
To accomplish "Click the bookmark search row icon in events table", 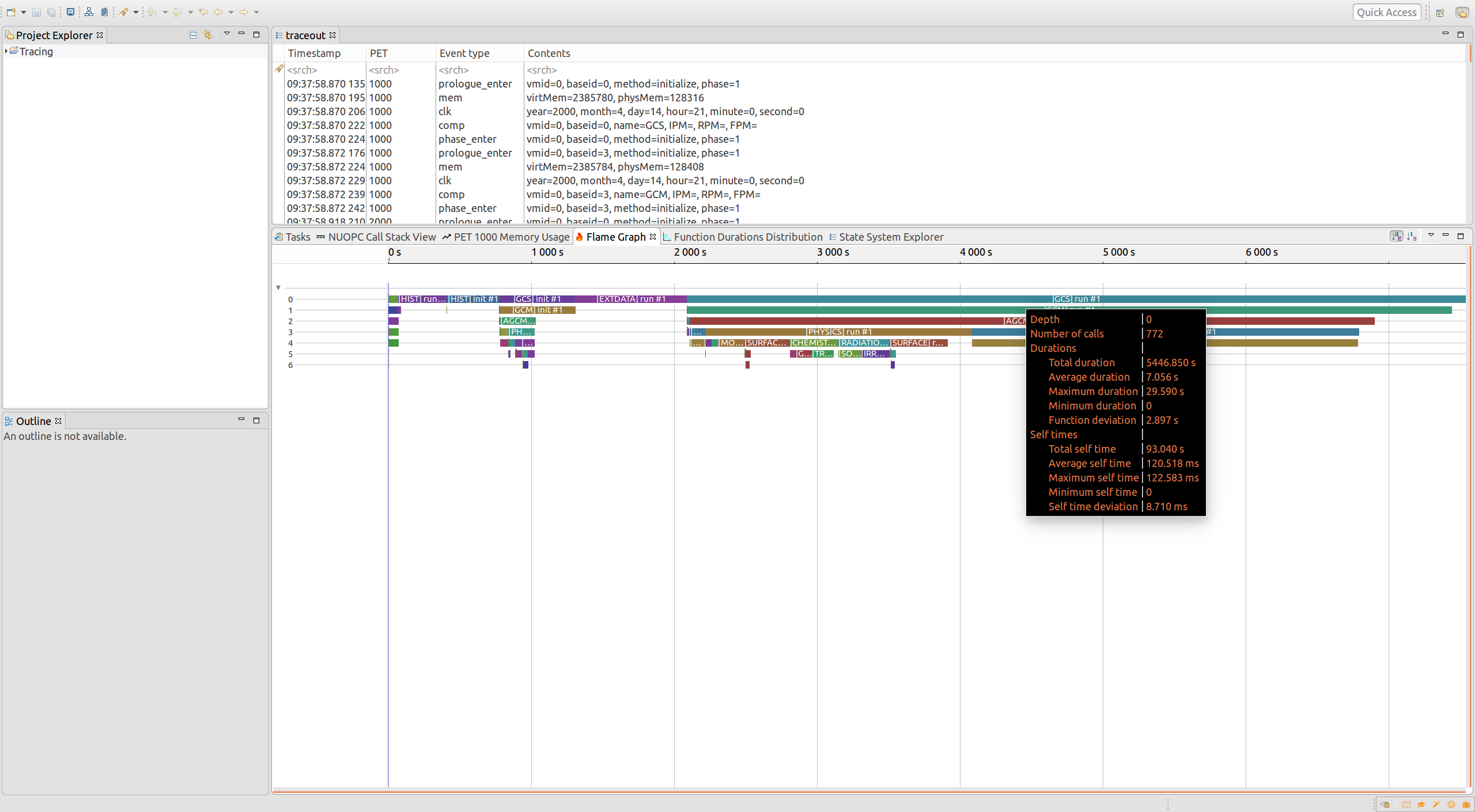I will pos(279,69).
